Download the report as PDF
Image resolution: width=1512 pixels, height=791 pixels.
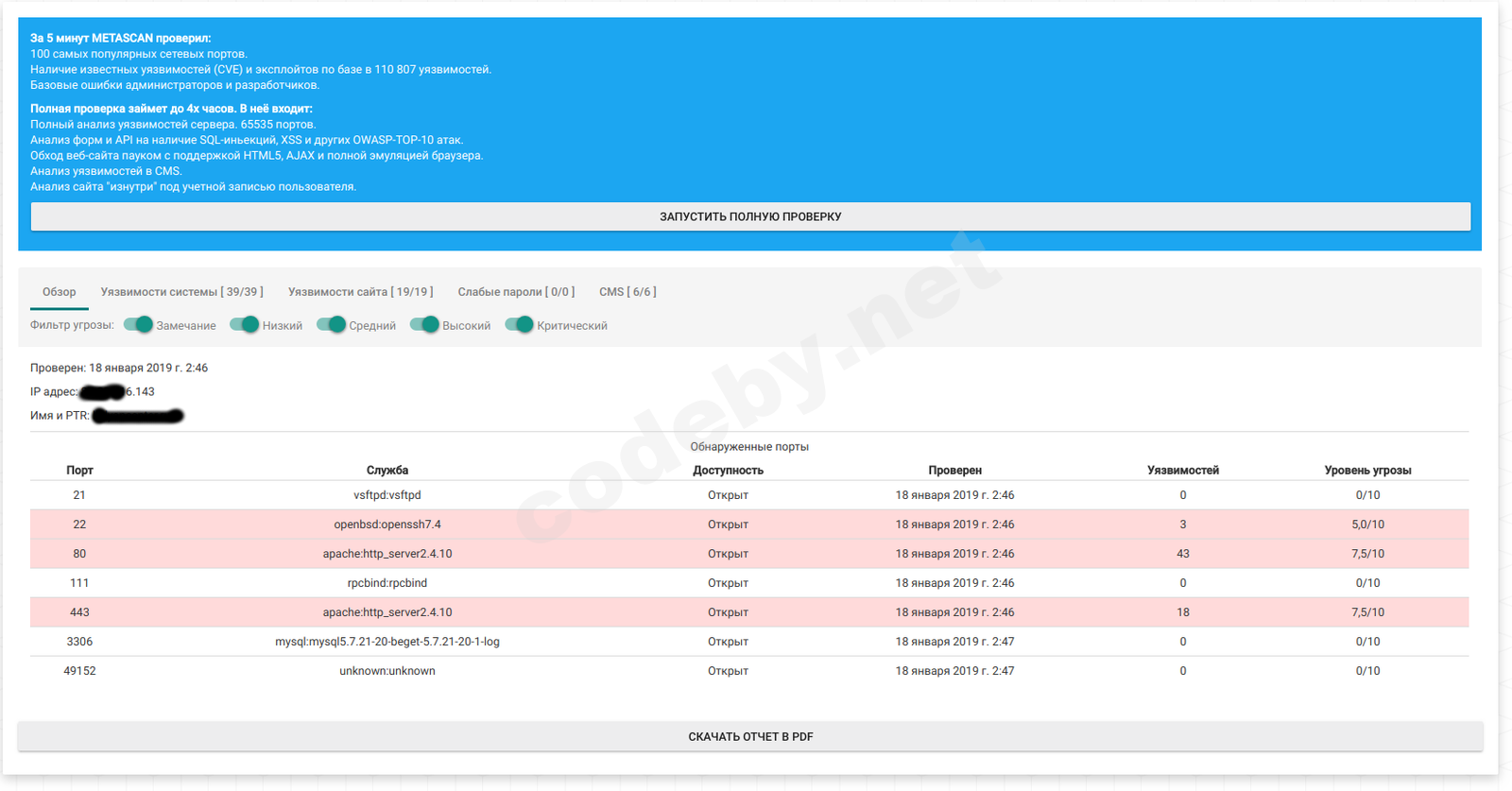coord(750,736)
